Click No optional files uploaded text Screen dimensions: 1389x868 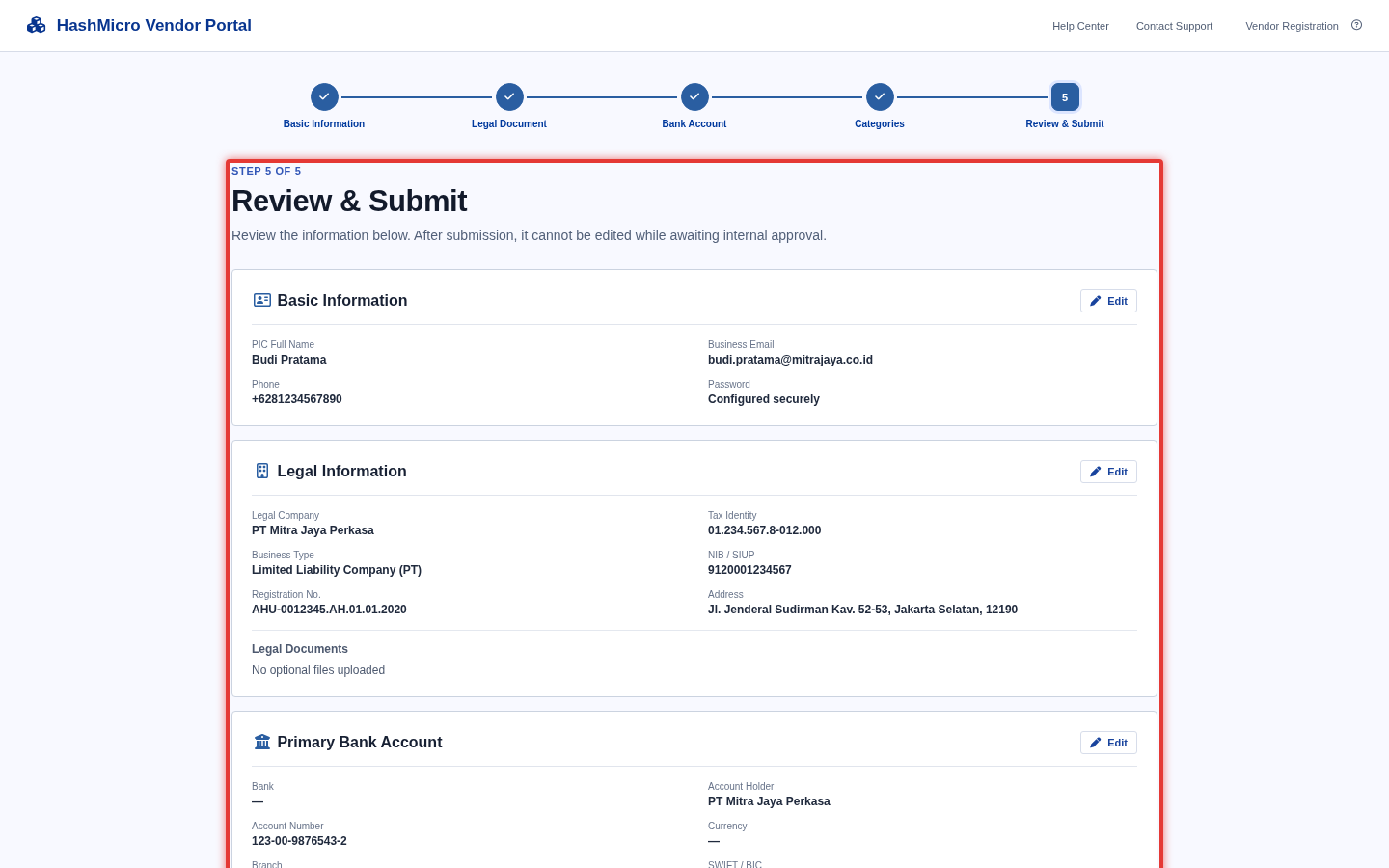[318, 670]
